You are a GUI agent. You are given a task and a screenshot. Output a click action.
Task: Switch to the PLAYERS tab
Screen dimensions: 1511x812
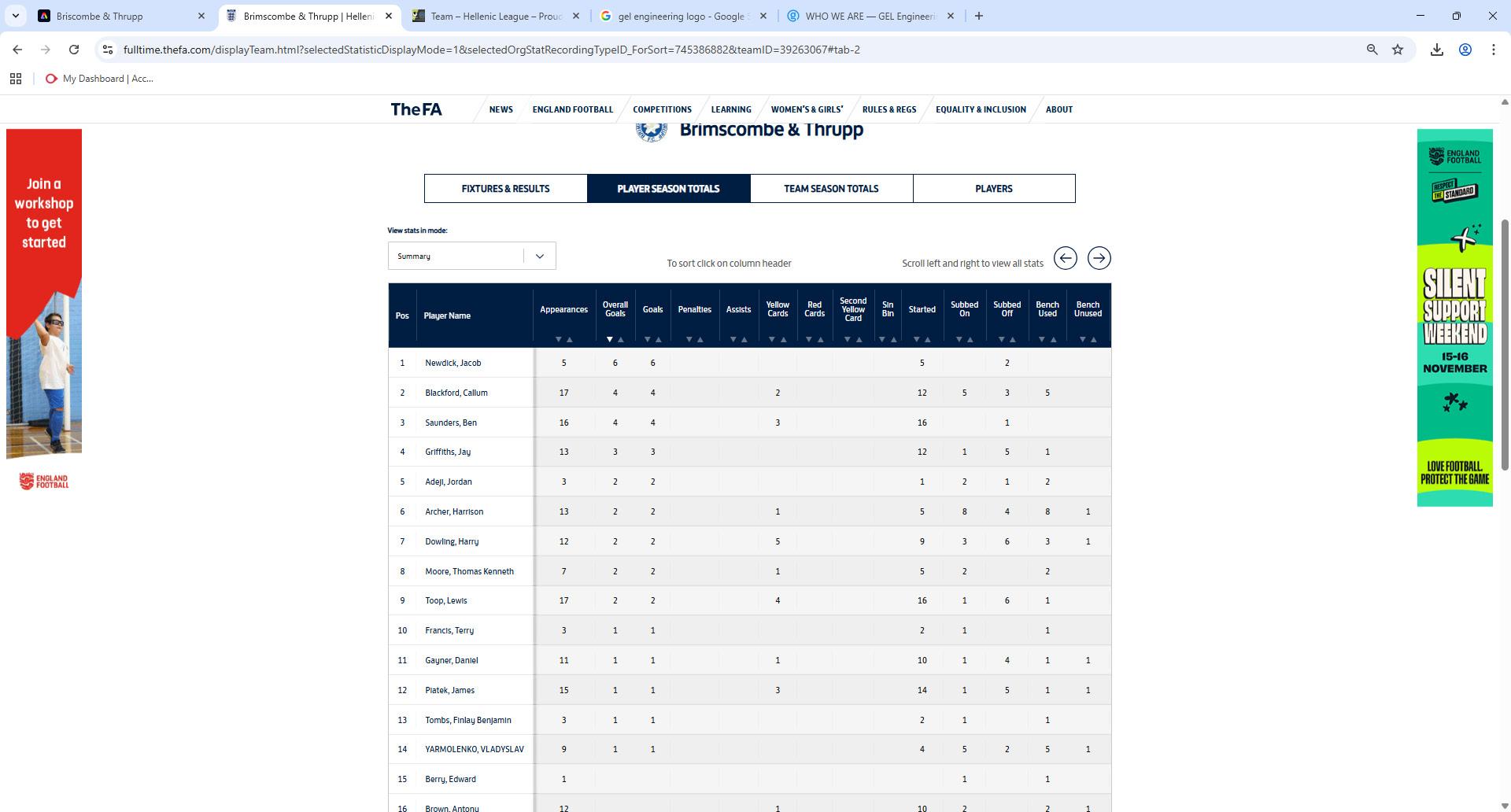pyautogui.click(x=994, y=189)
